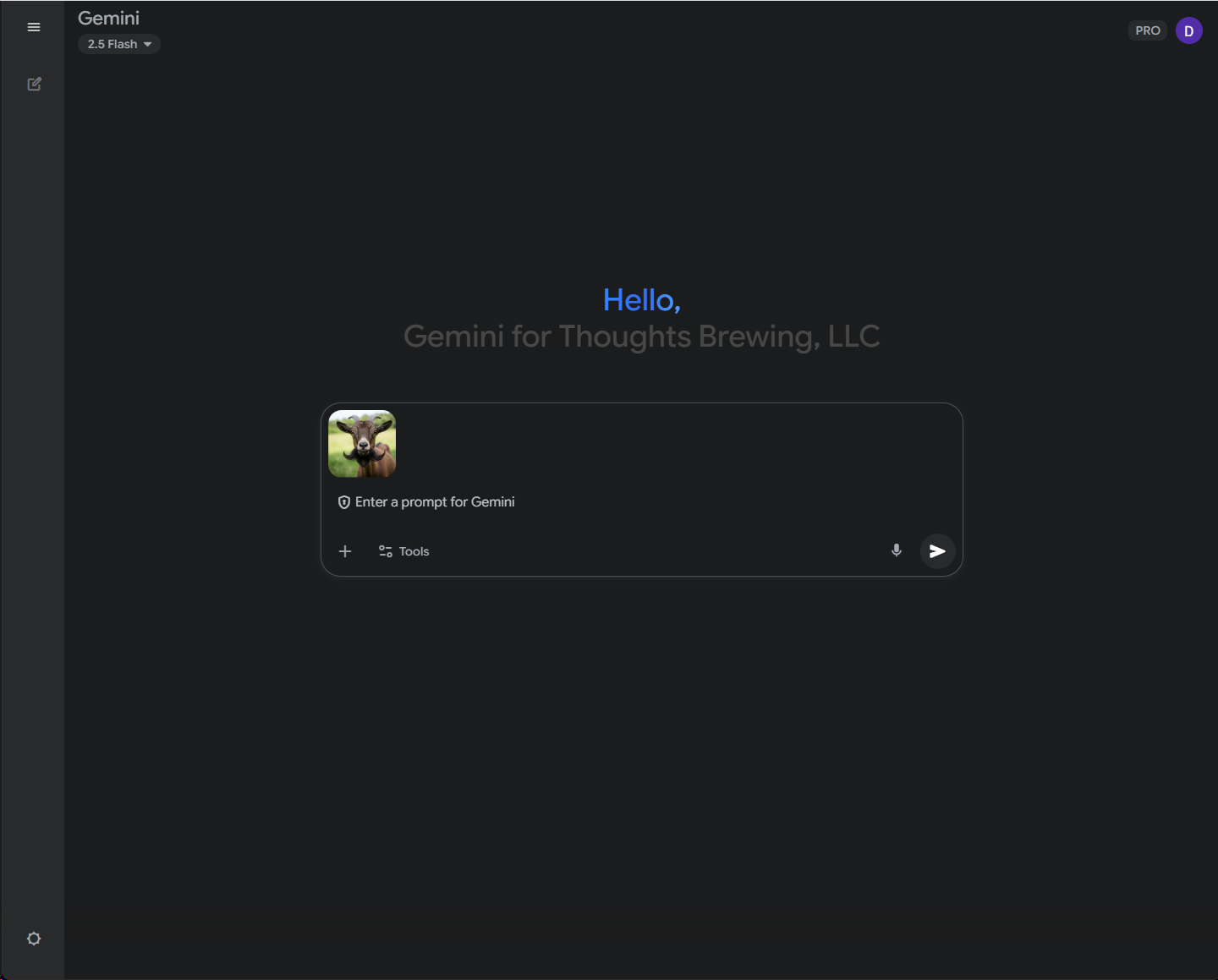Click the shield icon beside the prompt
The width and height of the screenshot is (1218, 980).
pos(344,502)
